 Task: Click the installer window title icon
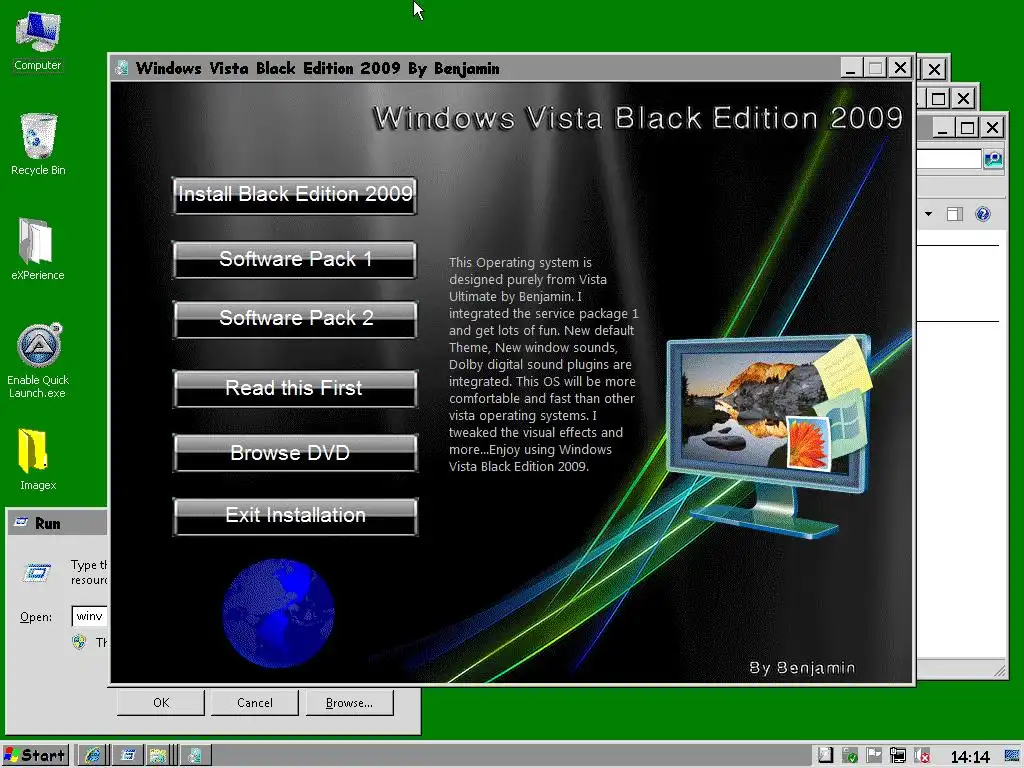click(121, 68)
